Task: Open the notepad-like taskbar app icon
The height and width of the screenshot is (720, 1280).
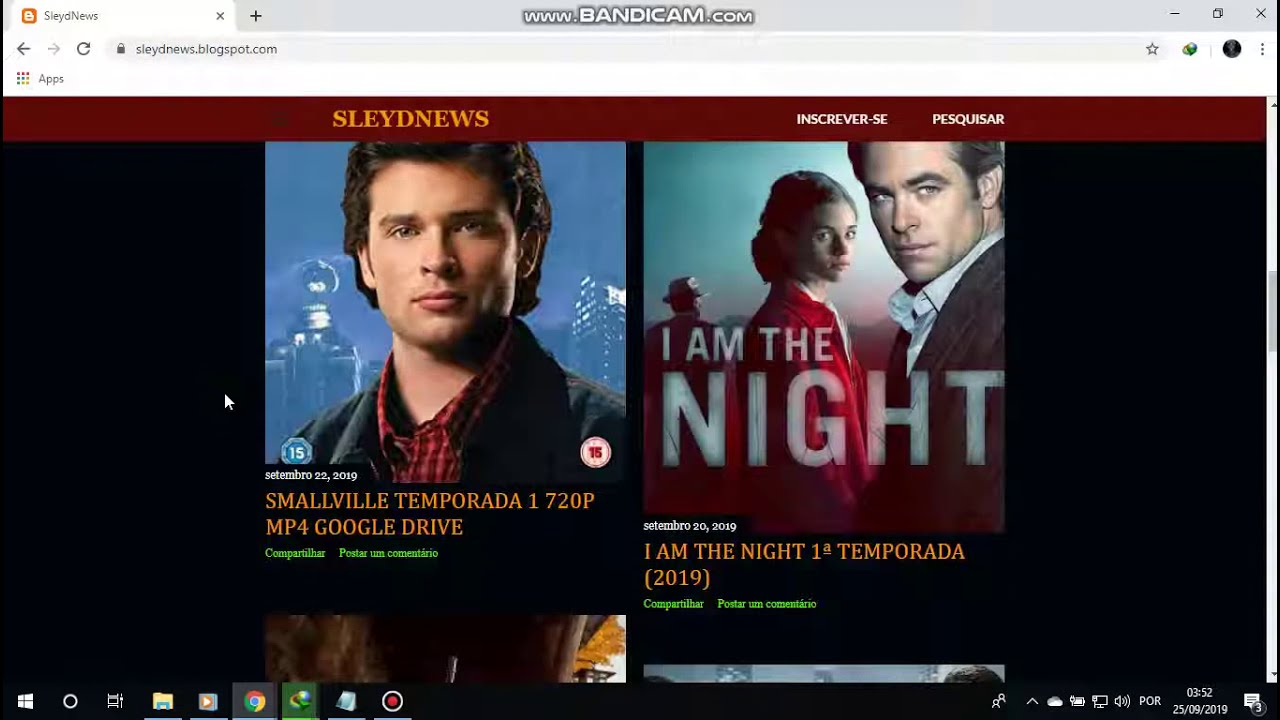Action: (346, 701)
